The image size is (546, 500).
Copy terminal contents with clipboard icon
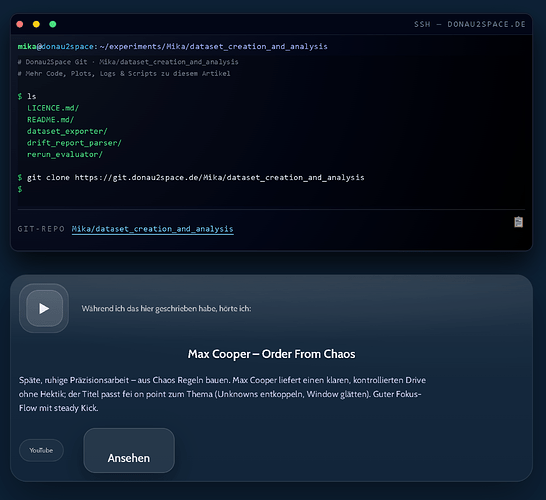518,222
